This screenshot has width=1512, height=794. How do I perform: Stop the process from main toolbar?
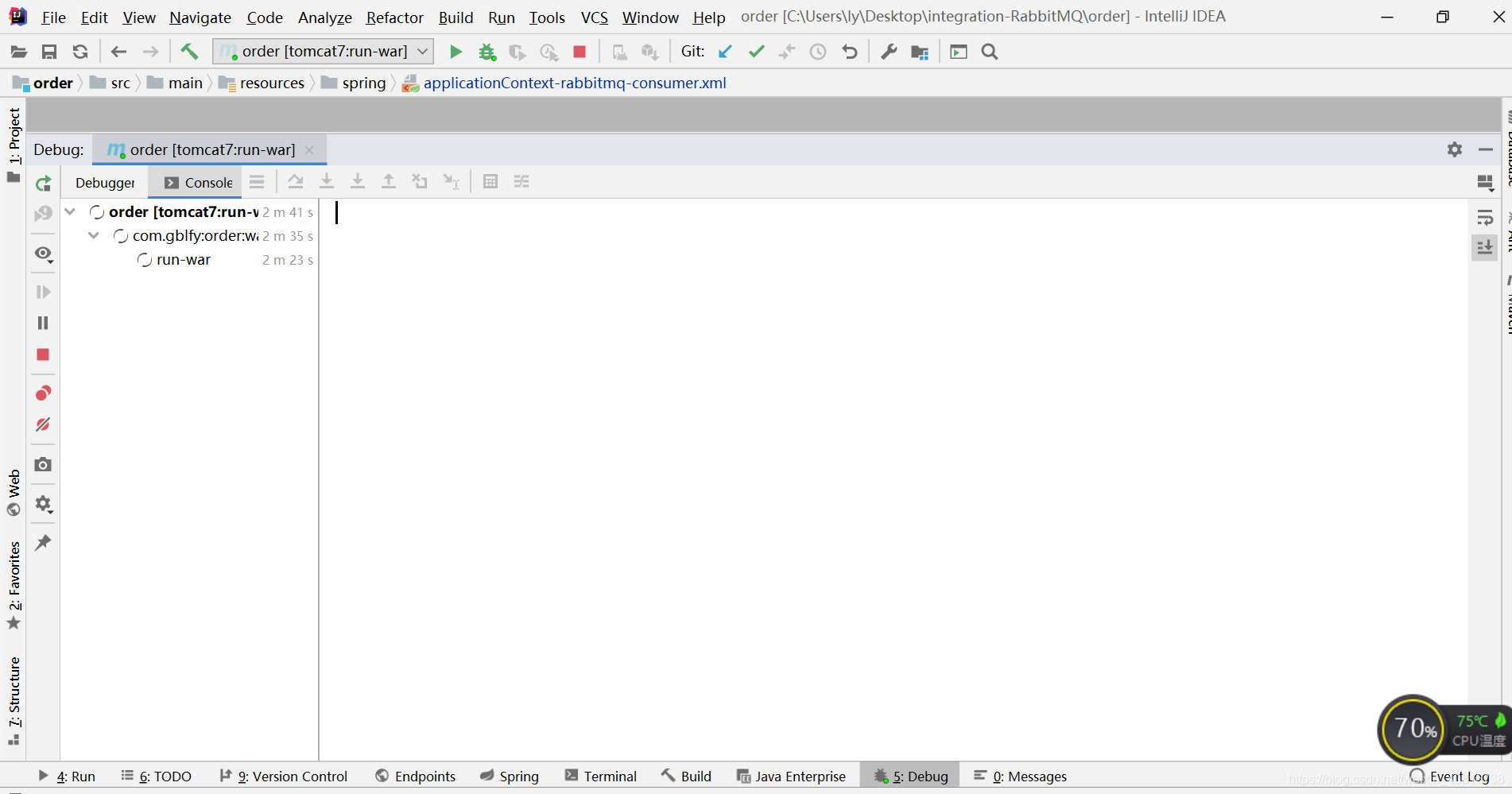pos(580,52)
